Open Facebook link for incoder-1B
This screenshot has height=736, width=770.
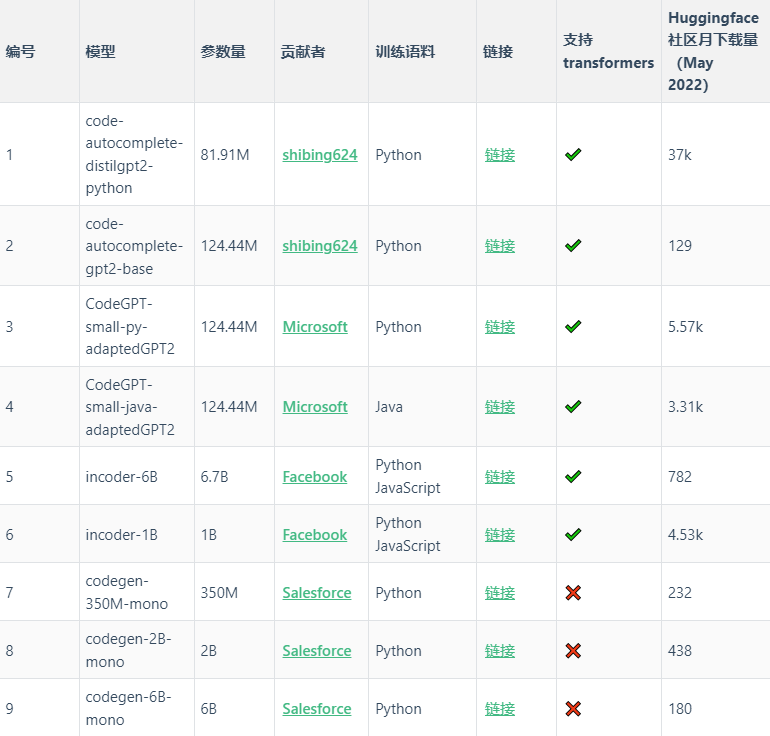coord(315,534)
